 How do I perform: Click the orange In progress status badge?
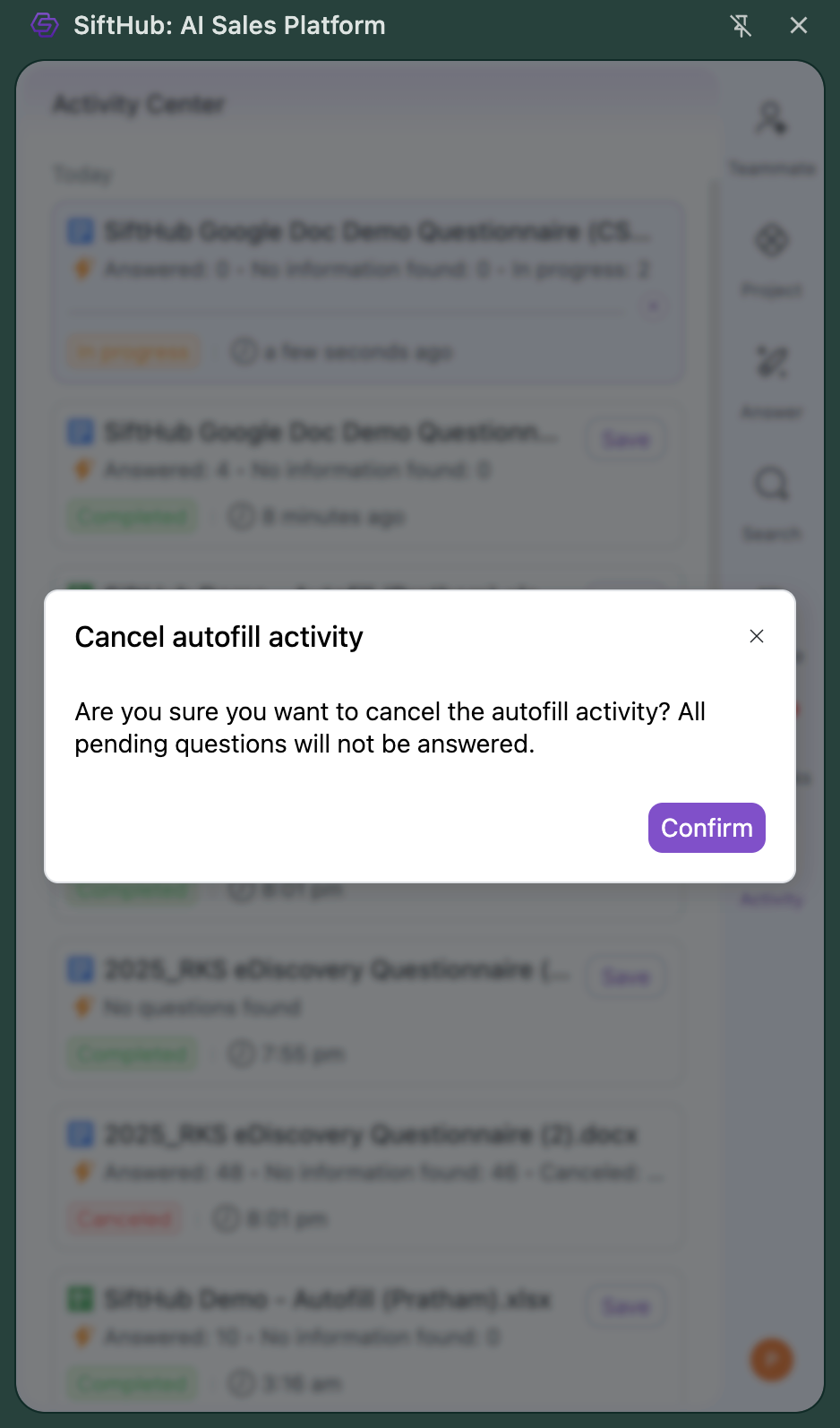tap(133, 352)
